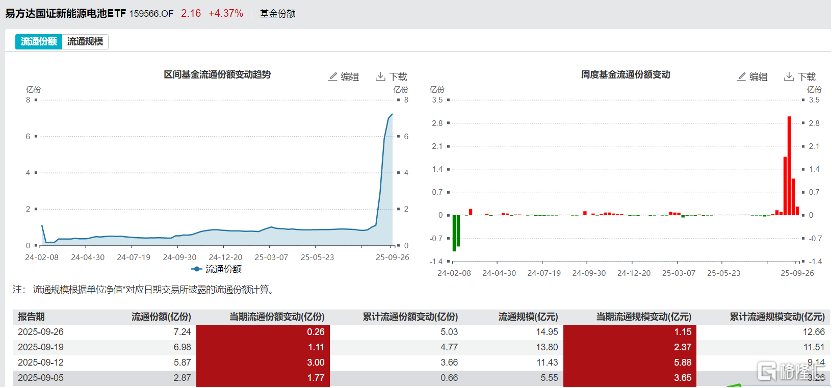
Task: Sort by 当期流通份额变动(亿份) column header
Action: coord(276,317)
